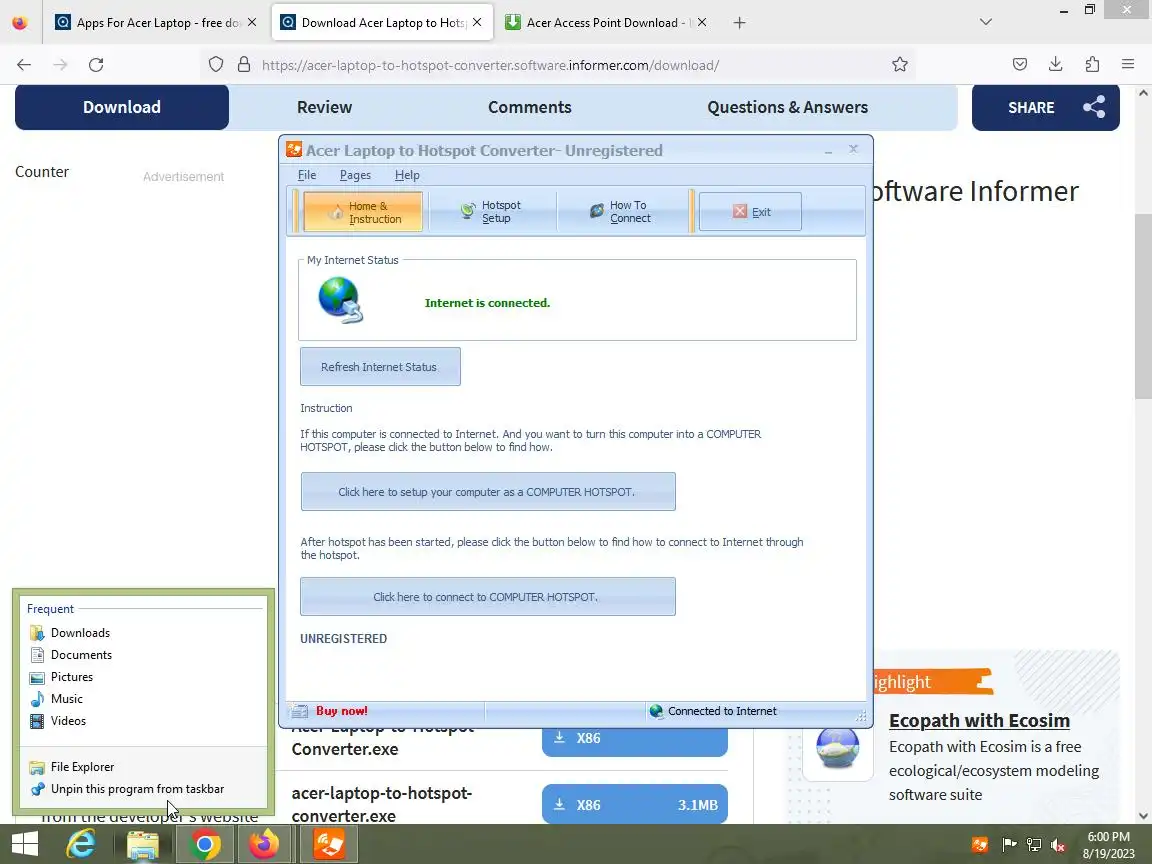Click Ecopath with Ecosim thumbnail icon
The image size is (1152, 864).
coord(838,747)
